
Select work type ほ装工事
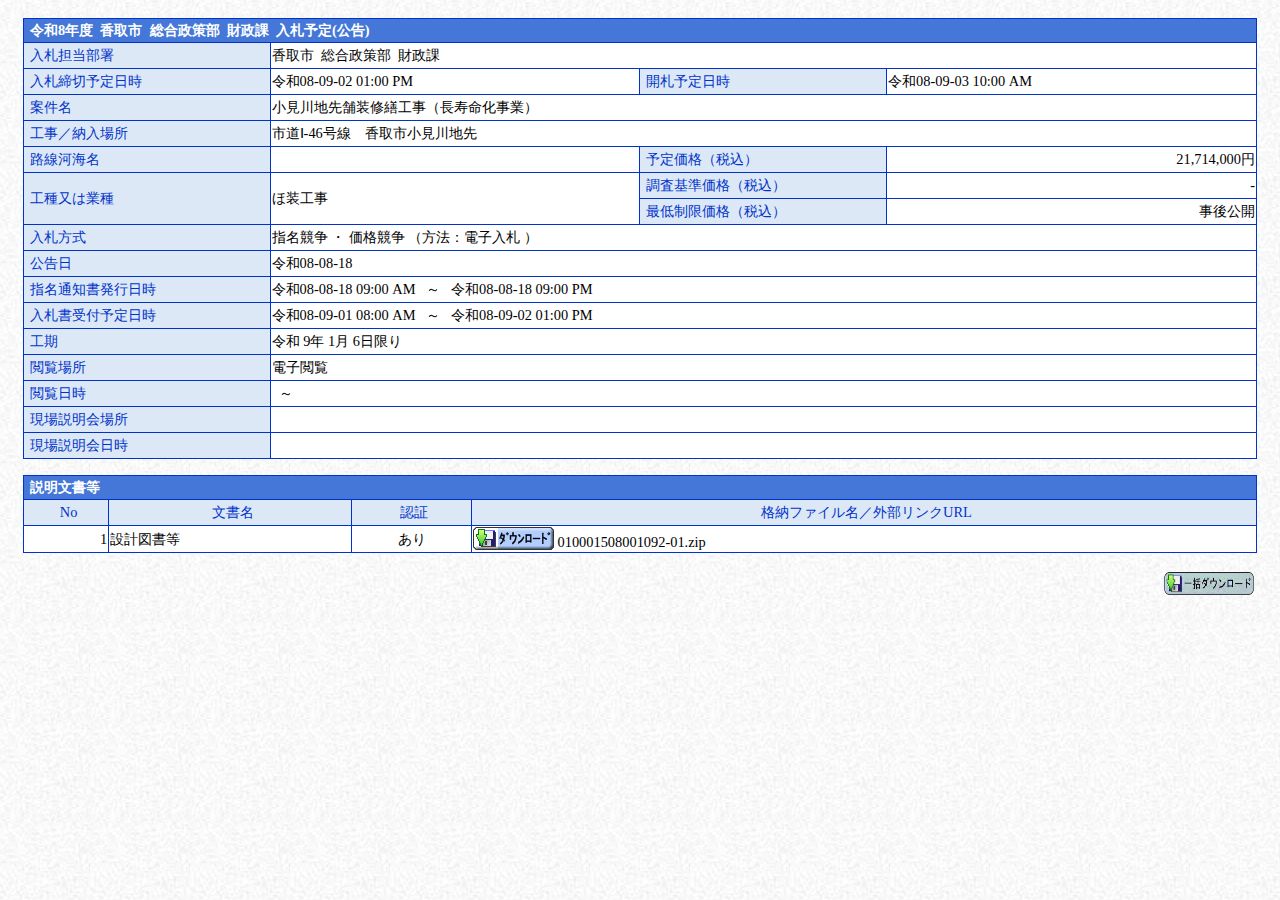tap(300, 199)
